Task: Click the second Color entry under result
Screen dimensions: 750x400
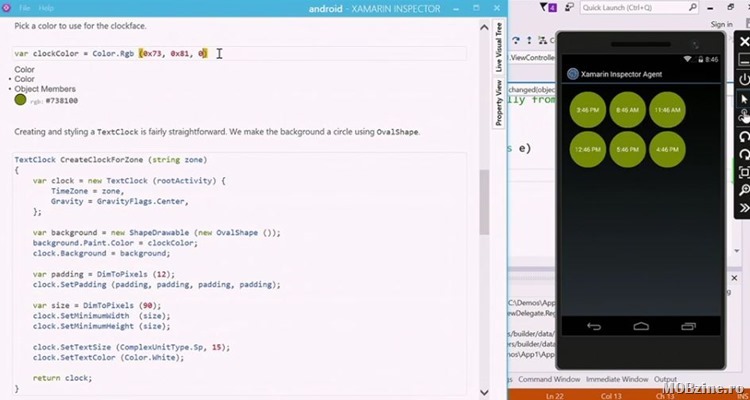Action: [24, 79]
